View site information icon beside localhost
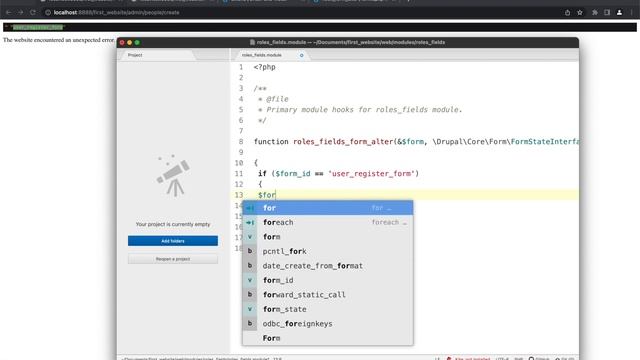The width and height of the screenshot is (640, 360). 48,13
